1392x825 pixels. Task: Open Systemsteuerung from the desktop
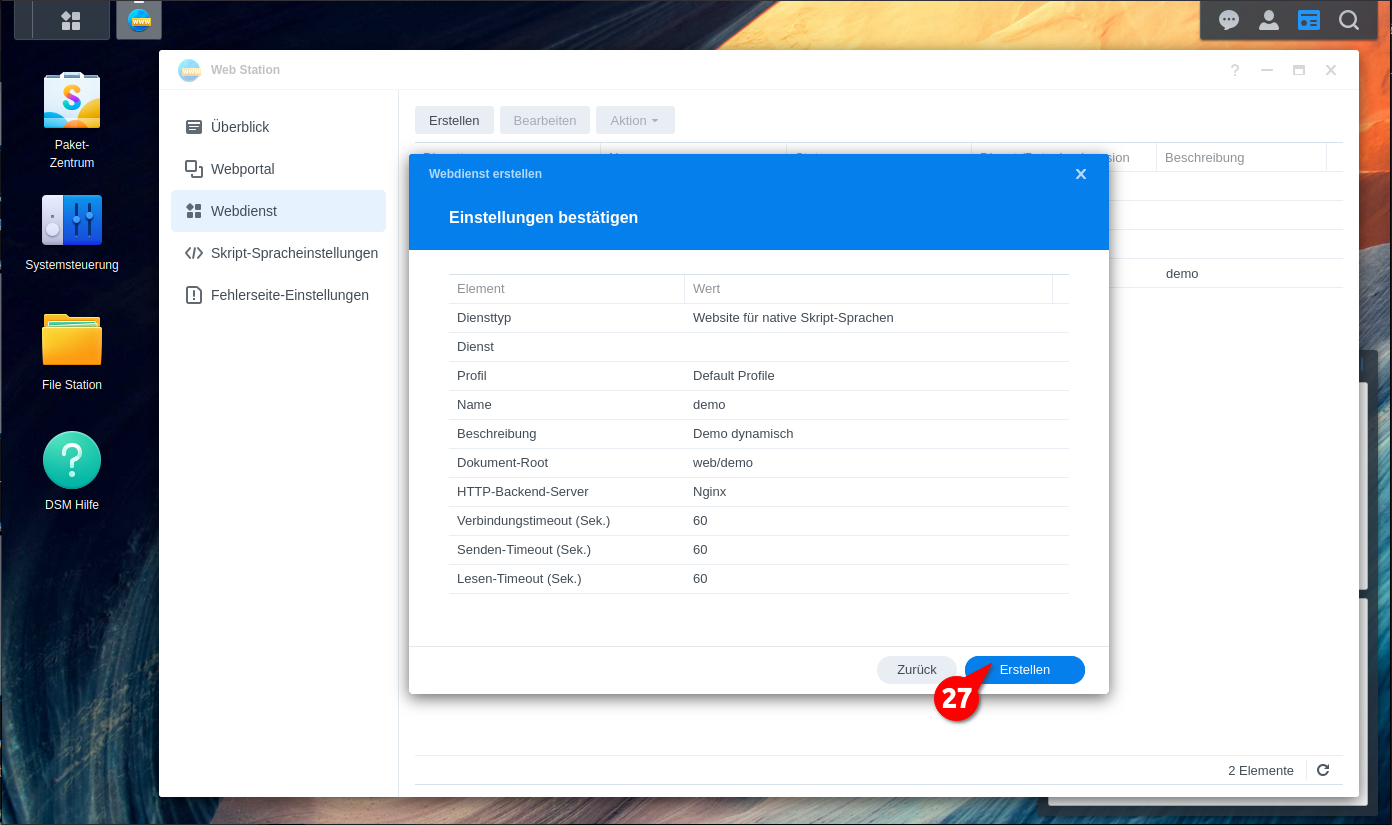pos(72,221)
